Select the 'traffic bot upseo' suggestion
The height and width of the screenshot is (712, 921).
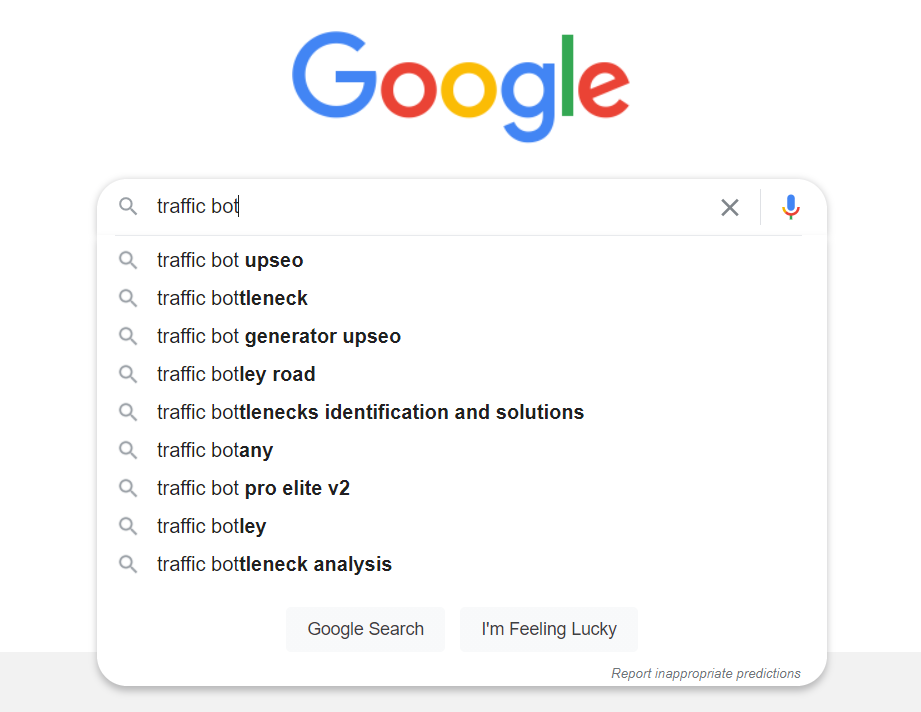(229, 260)
